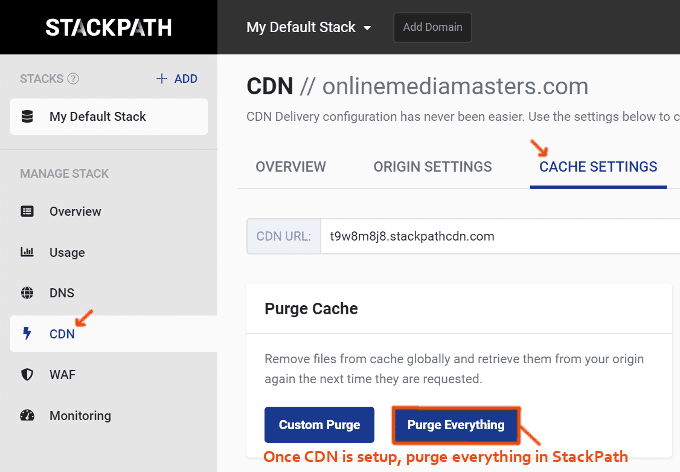Click the database icon of My Default Stack
The width and height of the screenshot is (680, 472).
tap(27, 116)
